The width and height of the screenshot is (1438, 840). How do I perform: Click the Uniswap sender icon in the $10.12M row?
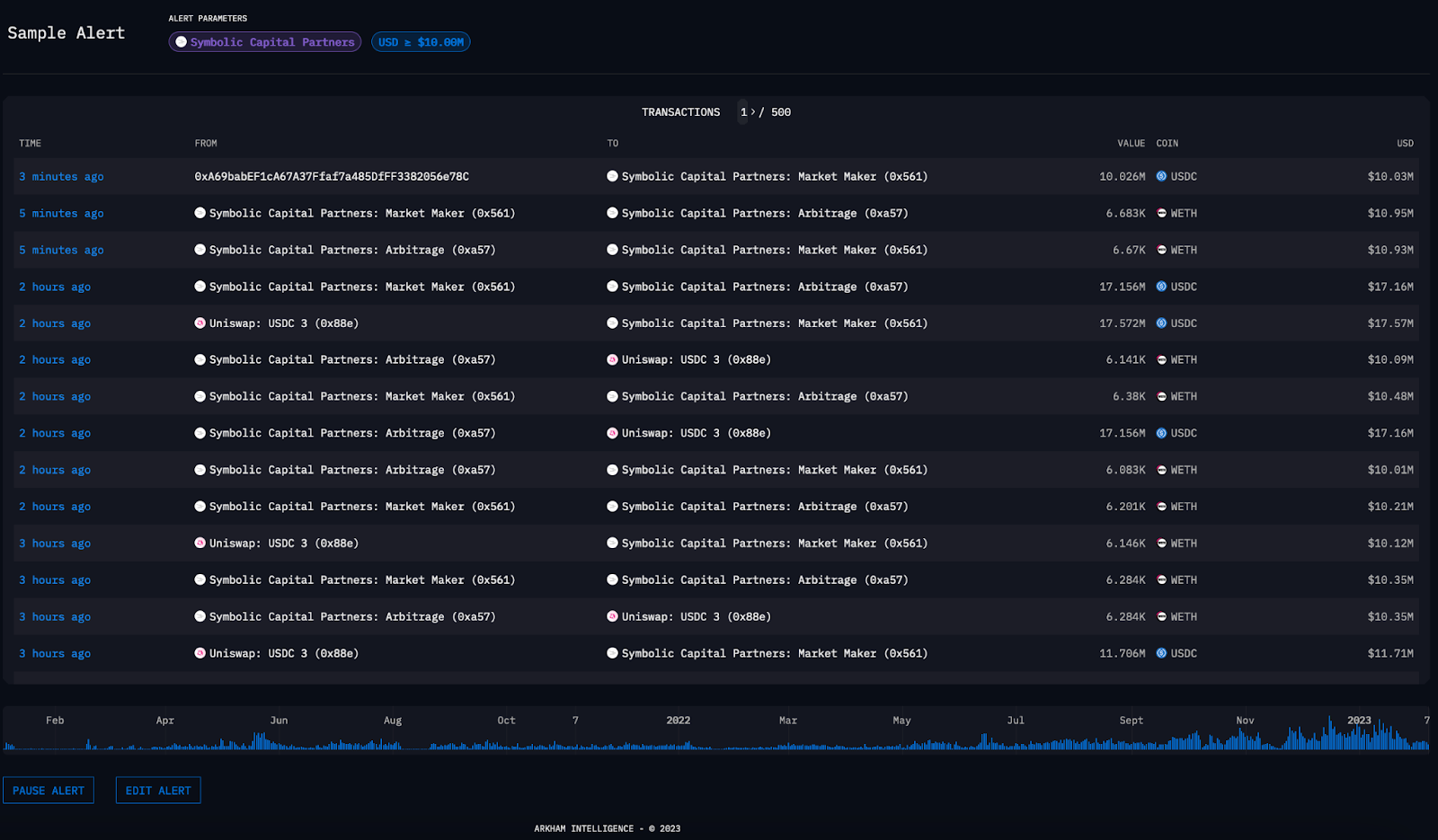click(x=200, y=544)
